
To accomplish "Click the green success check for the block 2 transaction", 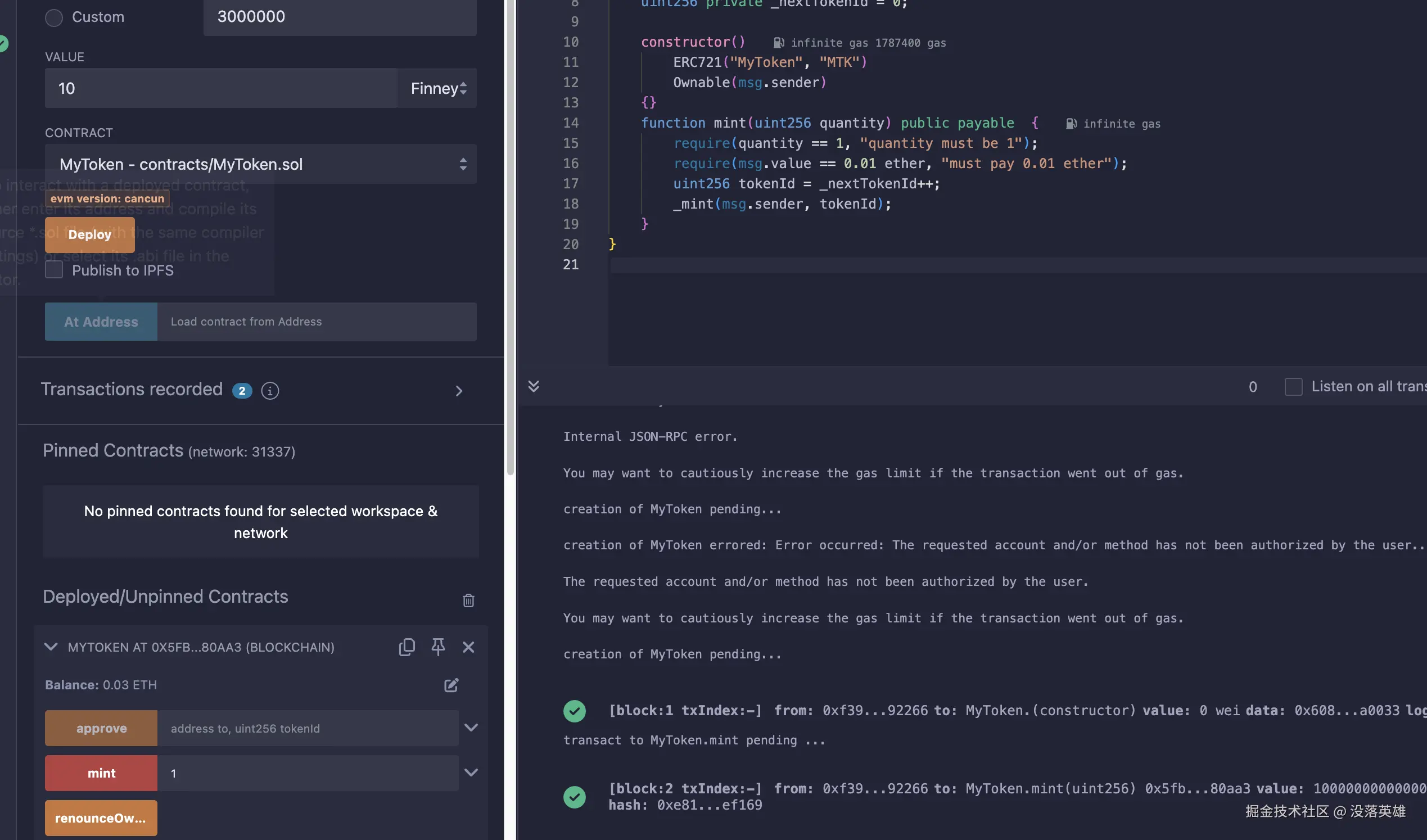I will pyautogui.click(x=574, y=797).
